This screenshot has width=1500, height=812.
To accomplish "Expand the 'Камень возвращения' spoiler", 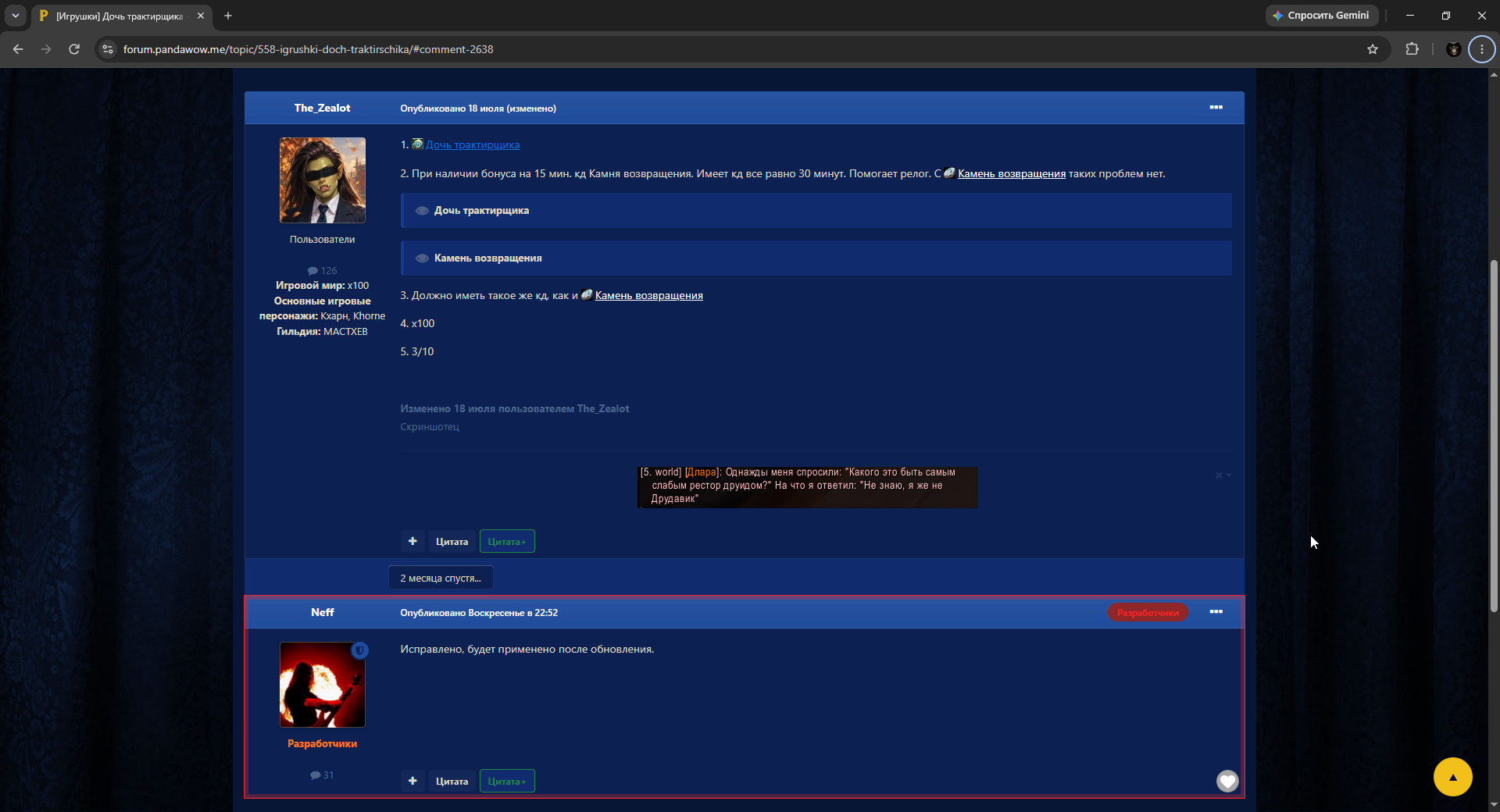I will [816, 258].
